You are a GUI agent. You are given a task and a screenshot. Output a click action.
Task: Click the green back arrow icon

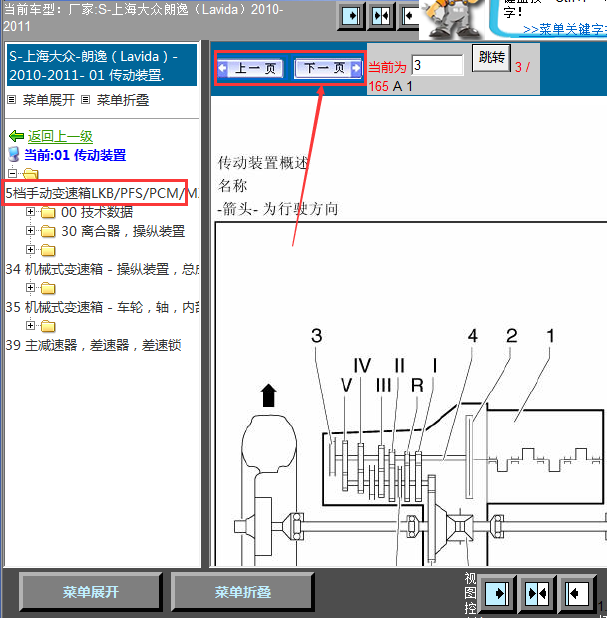click(17, 136)
